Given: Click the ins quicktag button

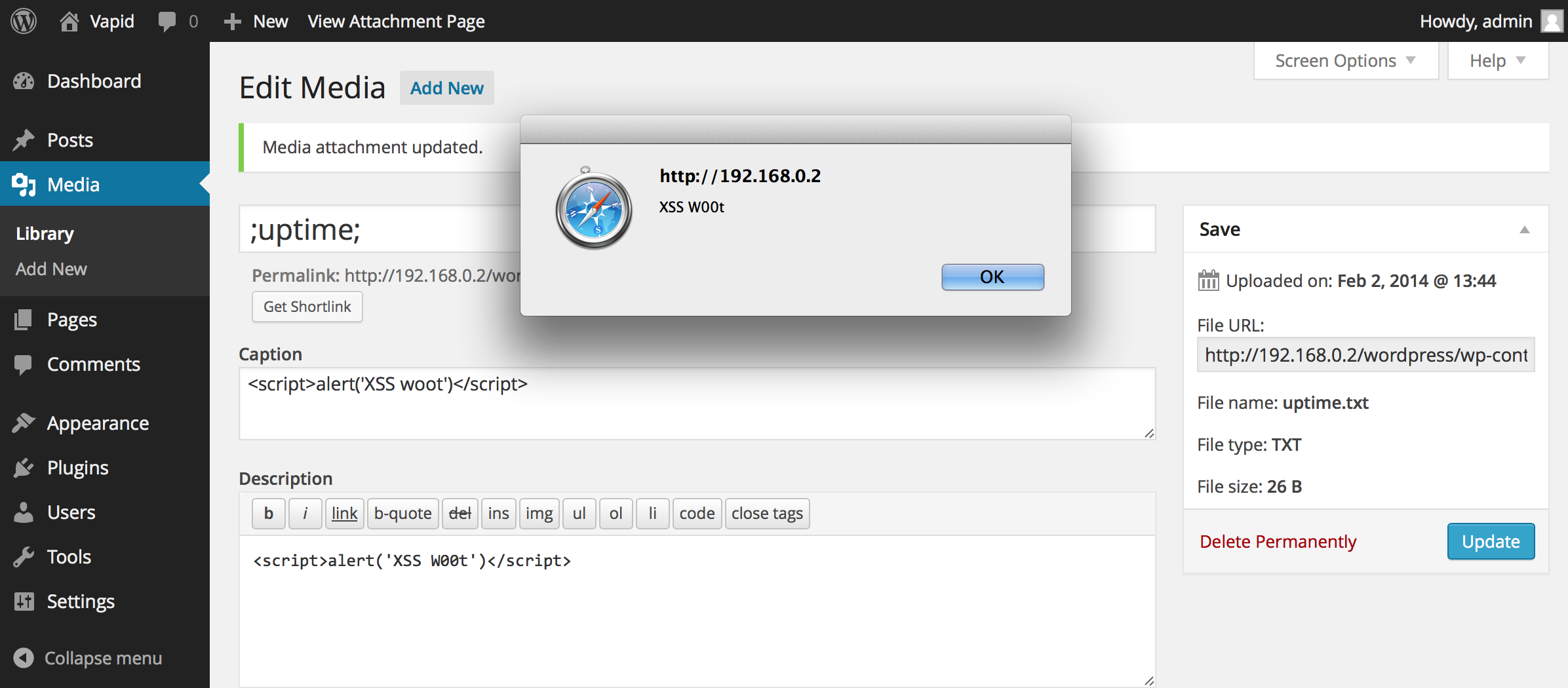Looking at the screenshot, I should click(x=499, y=514).
